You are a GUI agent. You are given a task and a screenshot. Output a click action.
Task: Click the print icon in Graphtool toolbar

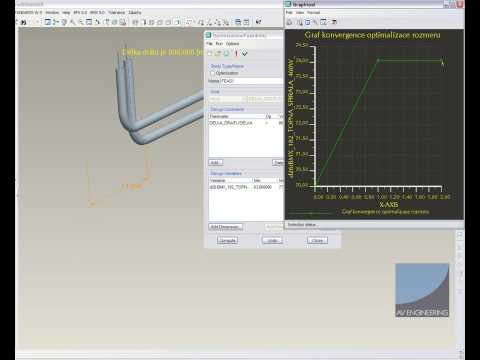(289, 22)
